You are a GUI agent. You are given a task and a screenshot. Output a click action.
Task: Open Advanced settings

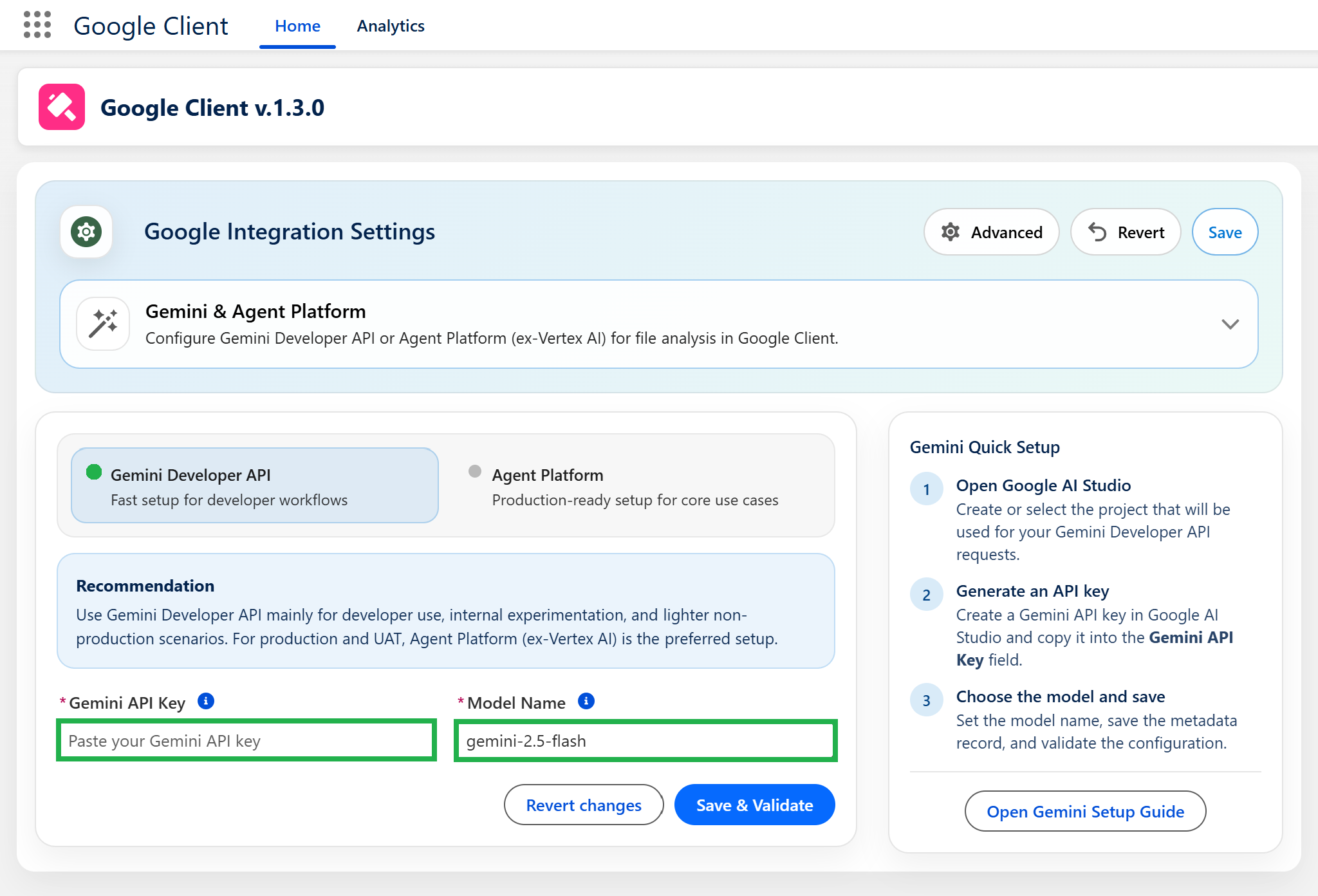(992, 232)
